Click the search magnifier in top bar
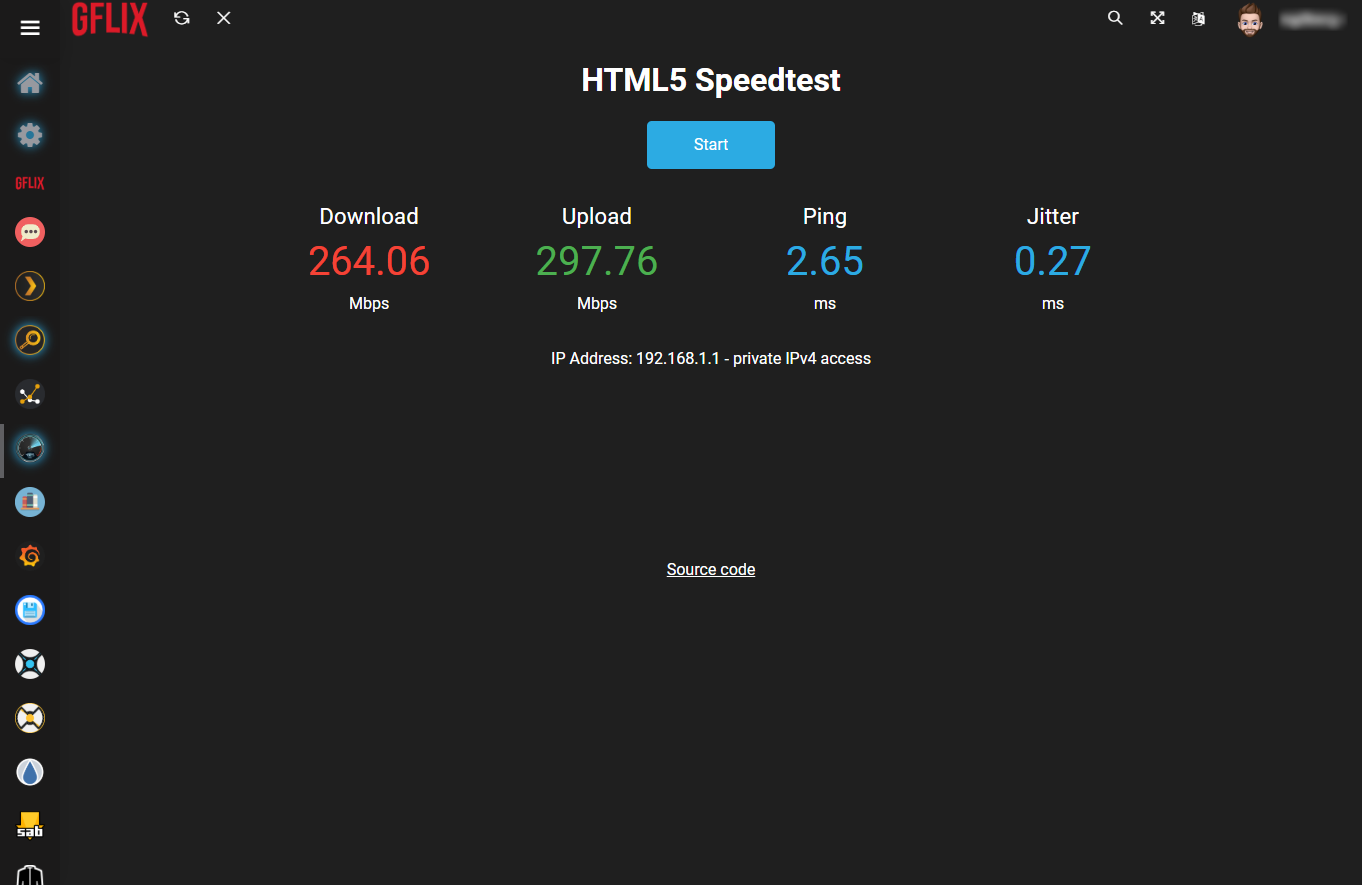The image size is (1362, 885). [1115, 18]
